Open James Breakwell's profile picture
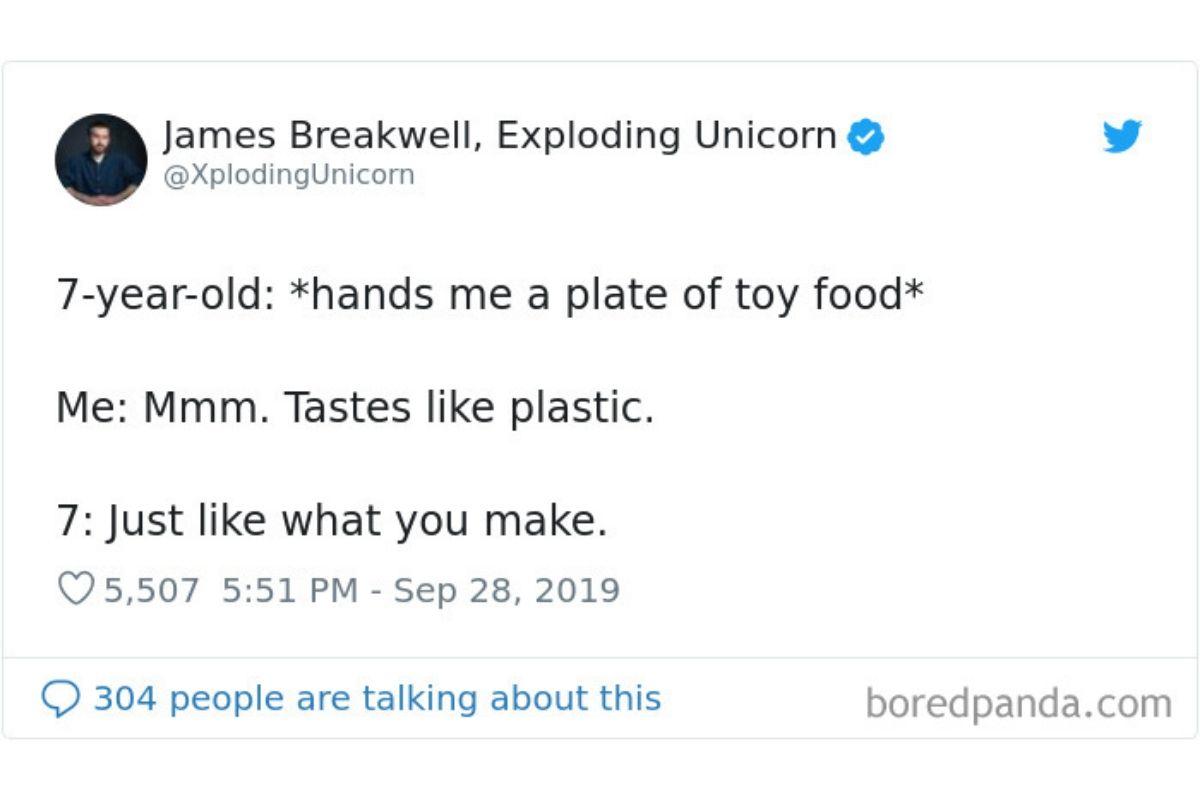Screen dimensions: 1200x800 click(101, 160)
